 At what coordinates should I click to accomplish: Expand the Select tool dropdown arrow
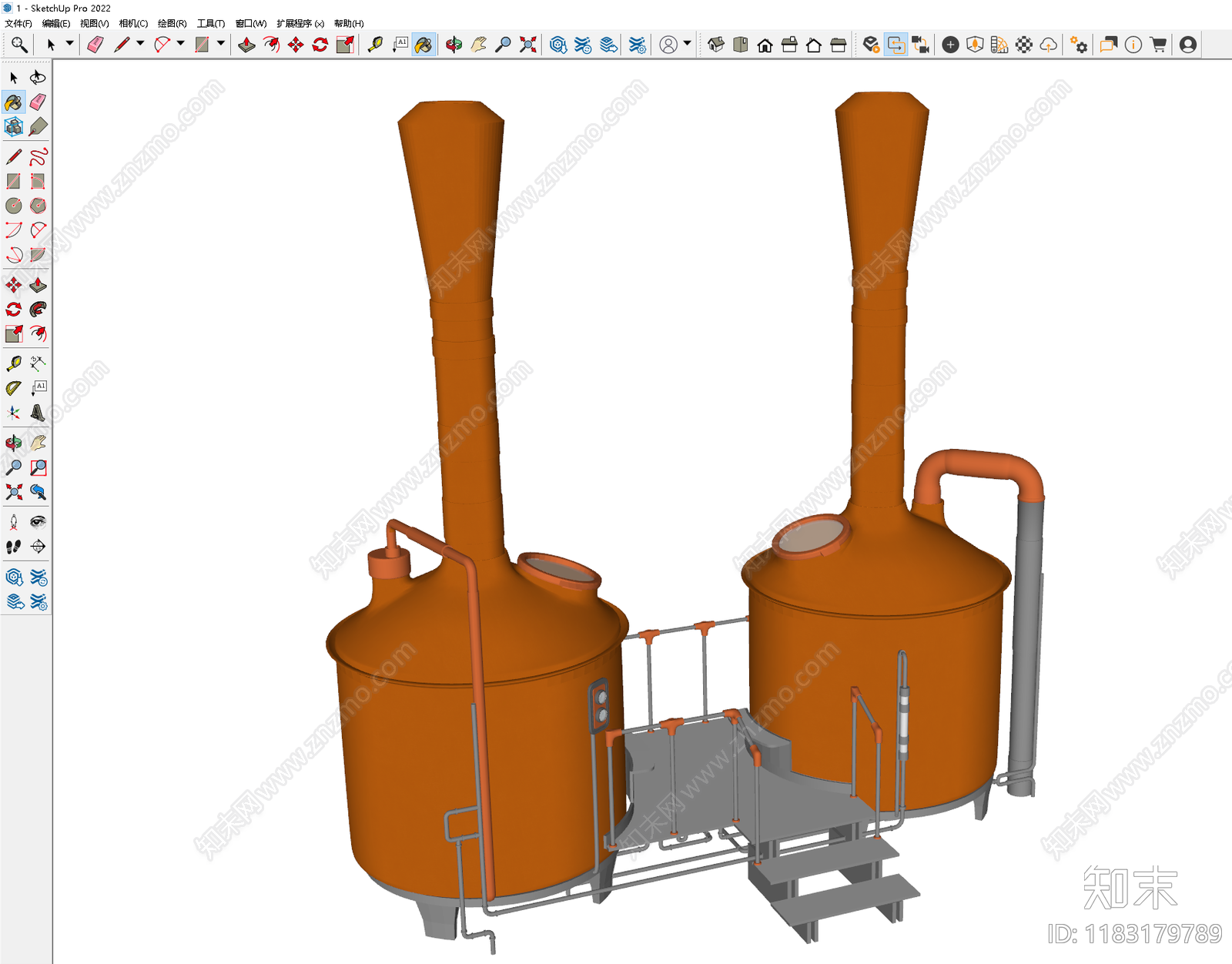click(69, 44)
